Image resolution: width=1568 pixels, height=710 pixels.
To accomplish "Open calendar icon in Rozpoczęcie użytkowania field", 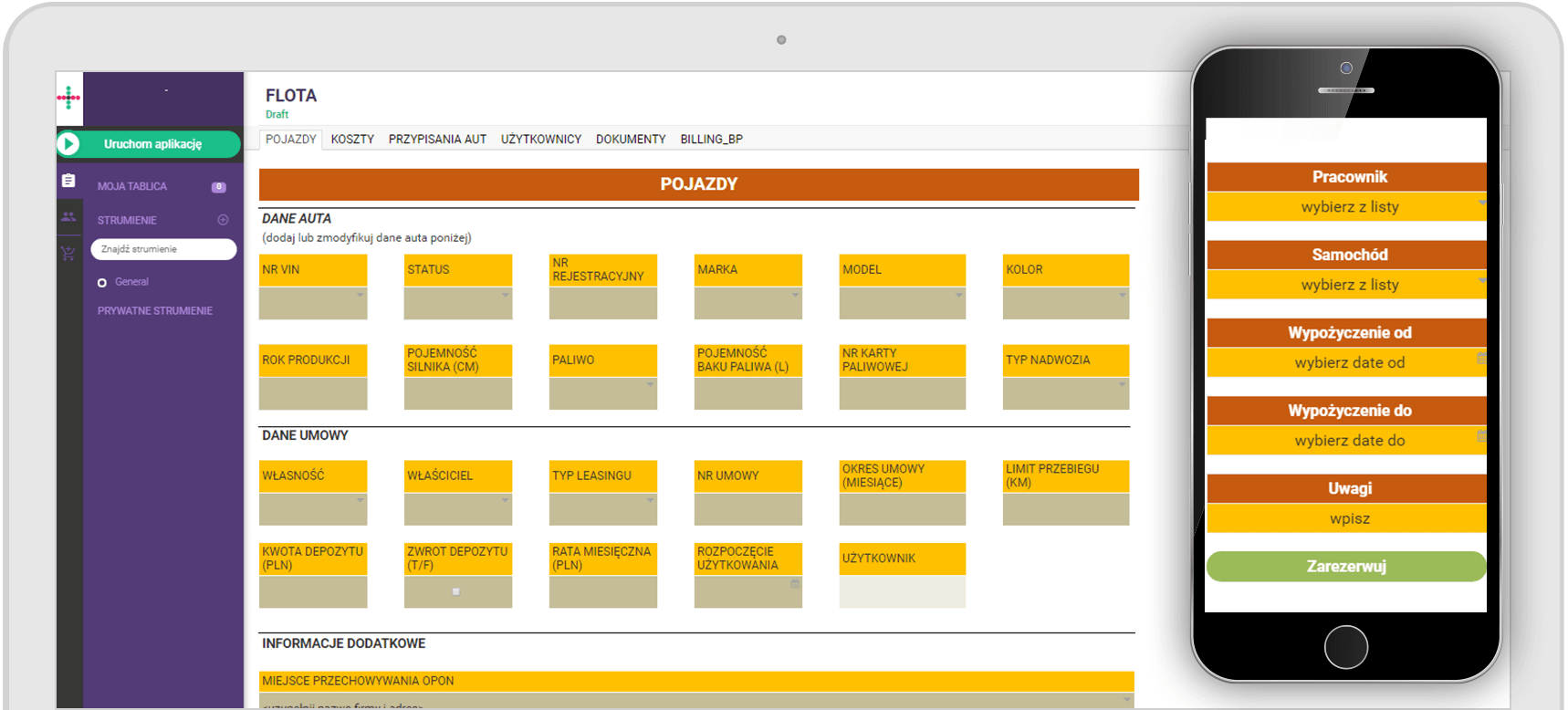I will (x=795, y=584).
